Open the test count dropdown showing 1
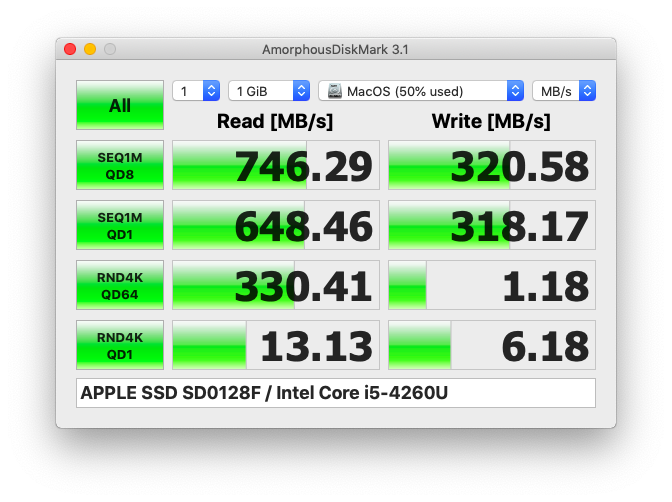The width and height of the screenshot is (672, 502). click(196, 91)
